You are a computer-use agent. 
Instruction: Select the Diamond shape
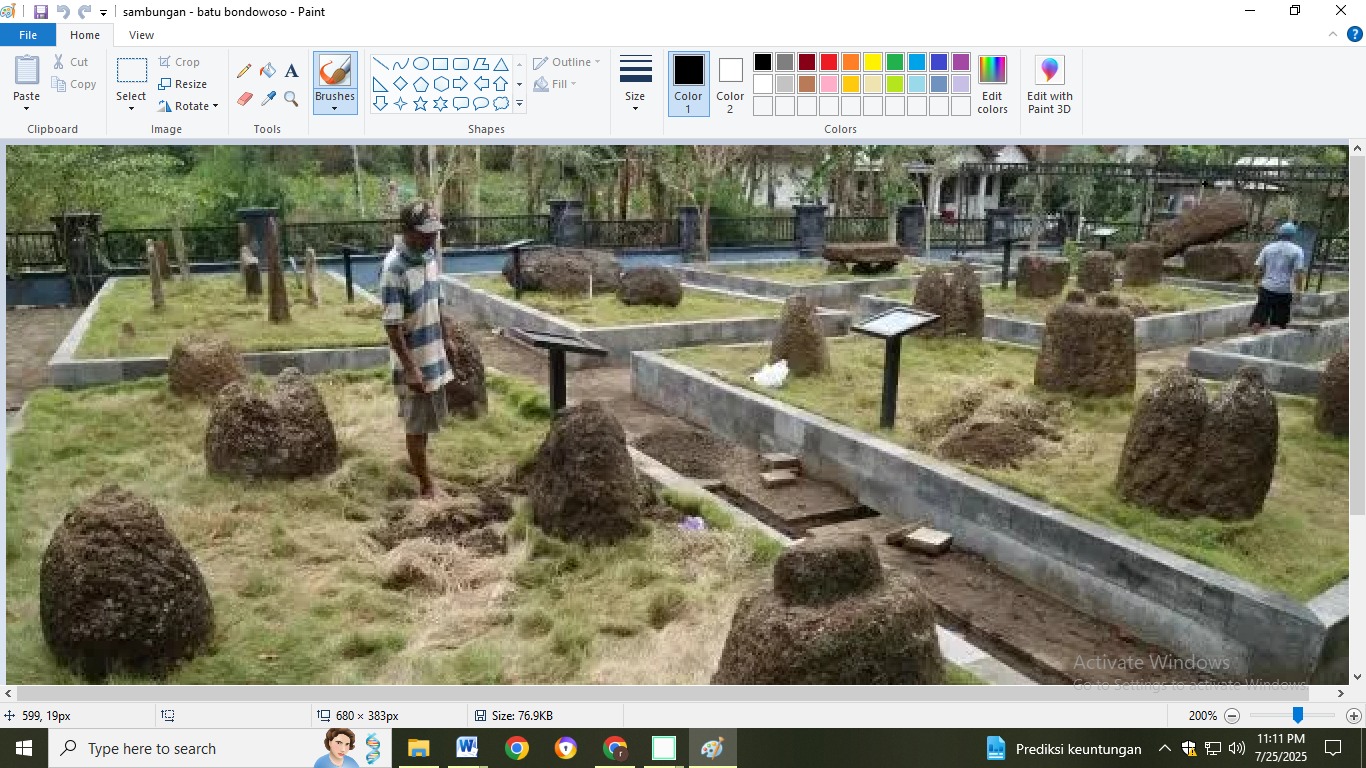(401, 84)
